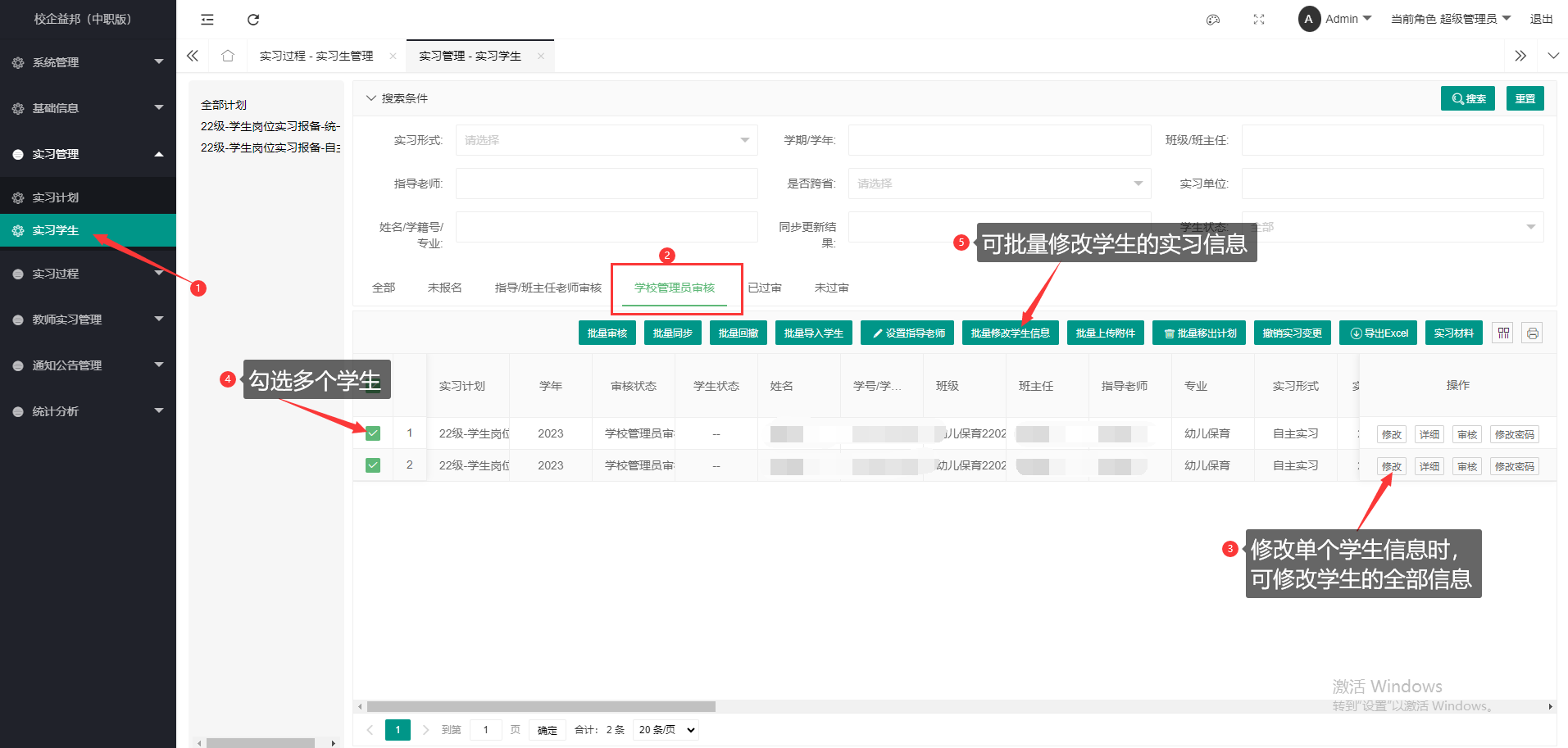Click the horizontal table scrollbar

541,706
